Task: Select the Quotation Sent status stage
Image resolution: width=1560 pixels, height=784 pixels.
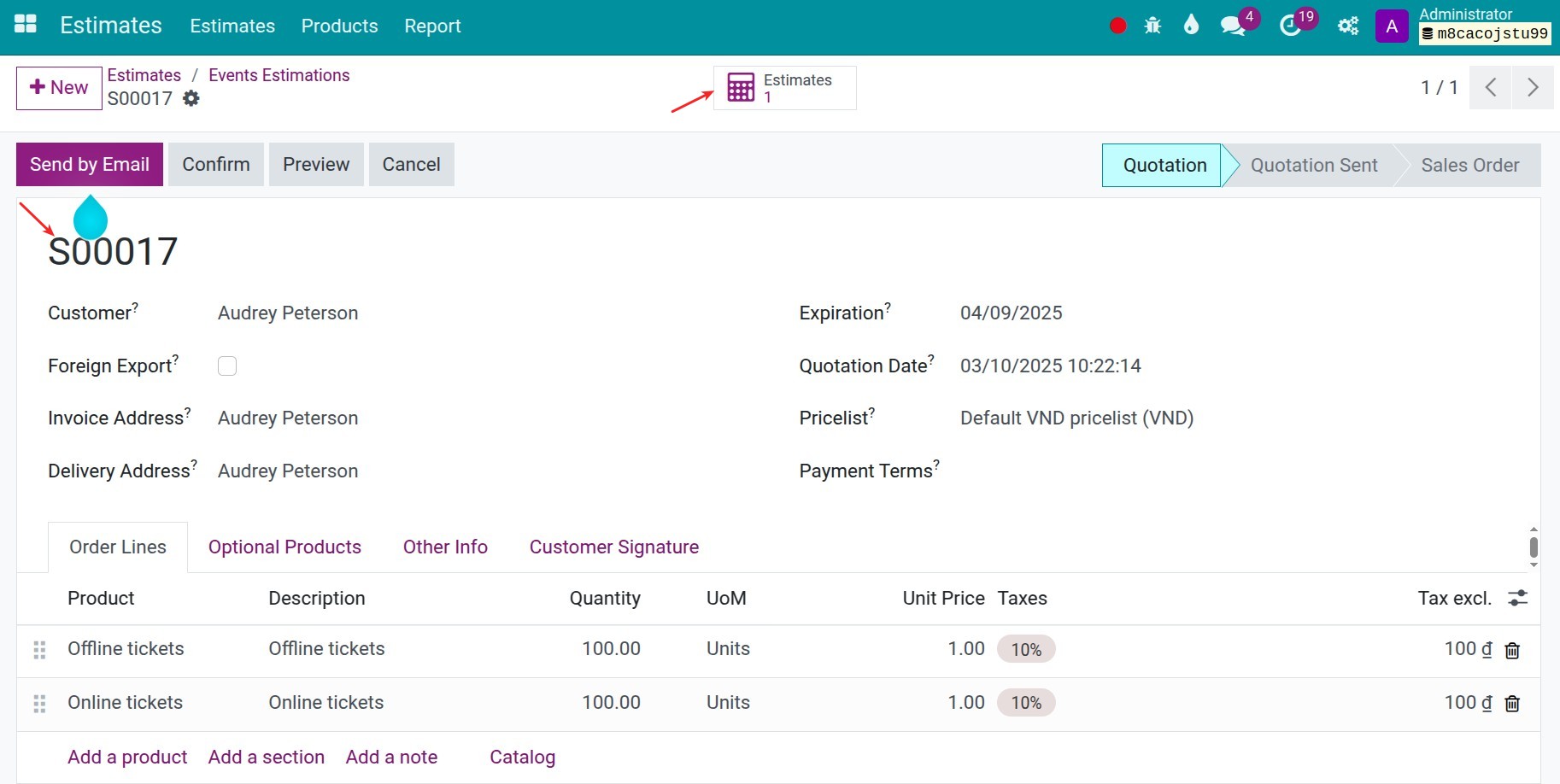Action: click(x=1314, y=165)
